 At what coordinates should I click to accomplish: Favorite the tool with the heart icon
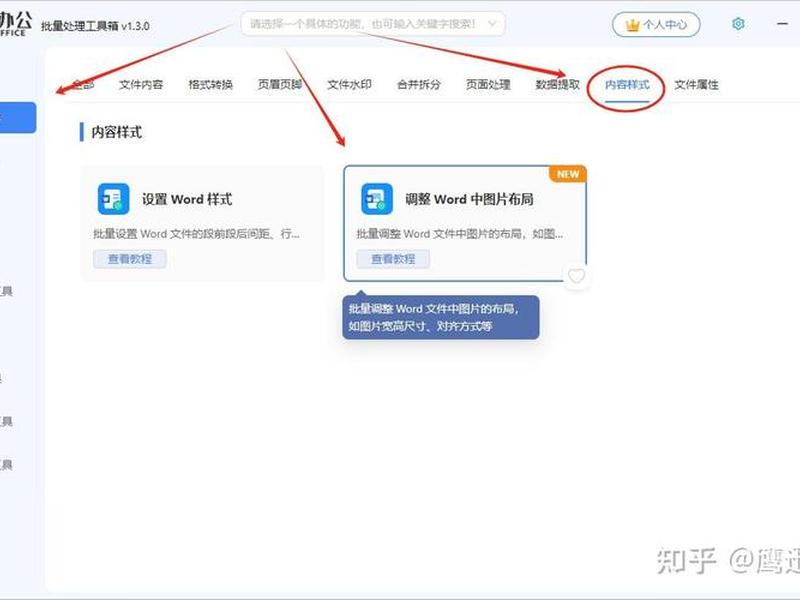pos(577,276)
